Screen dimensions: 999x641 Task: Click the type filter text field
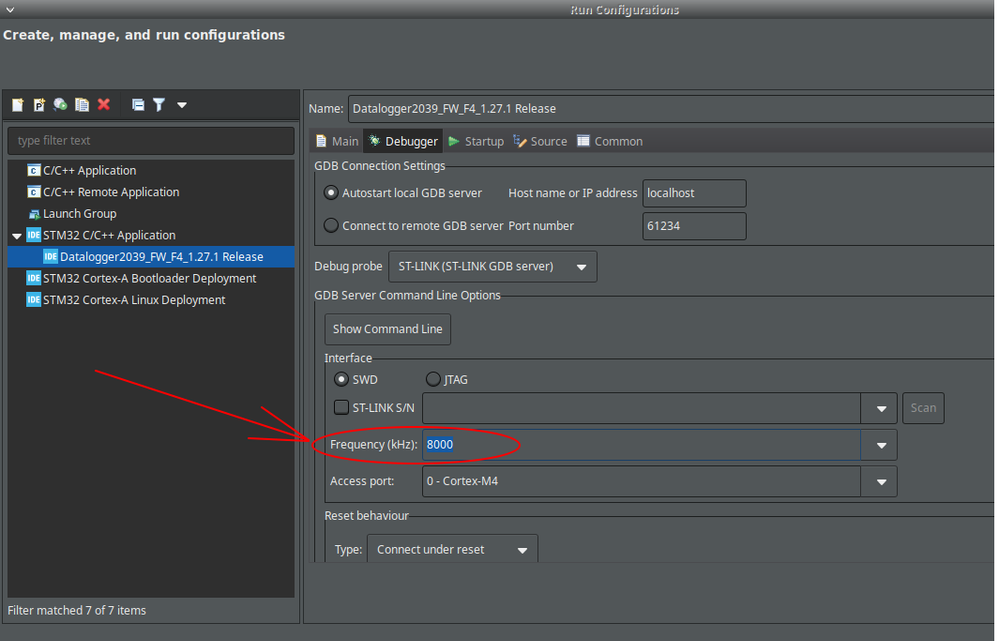pyautogui.click(x=151, y=141)
